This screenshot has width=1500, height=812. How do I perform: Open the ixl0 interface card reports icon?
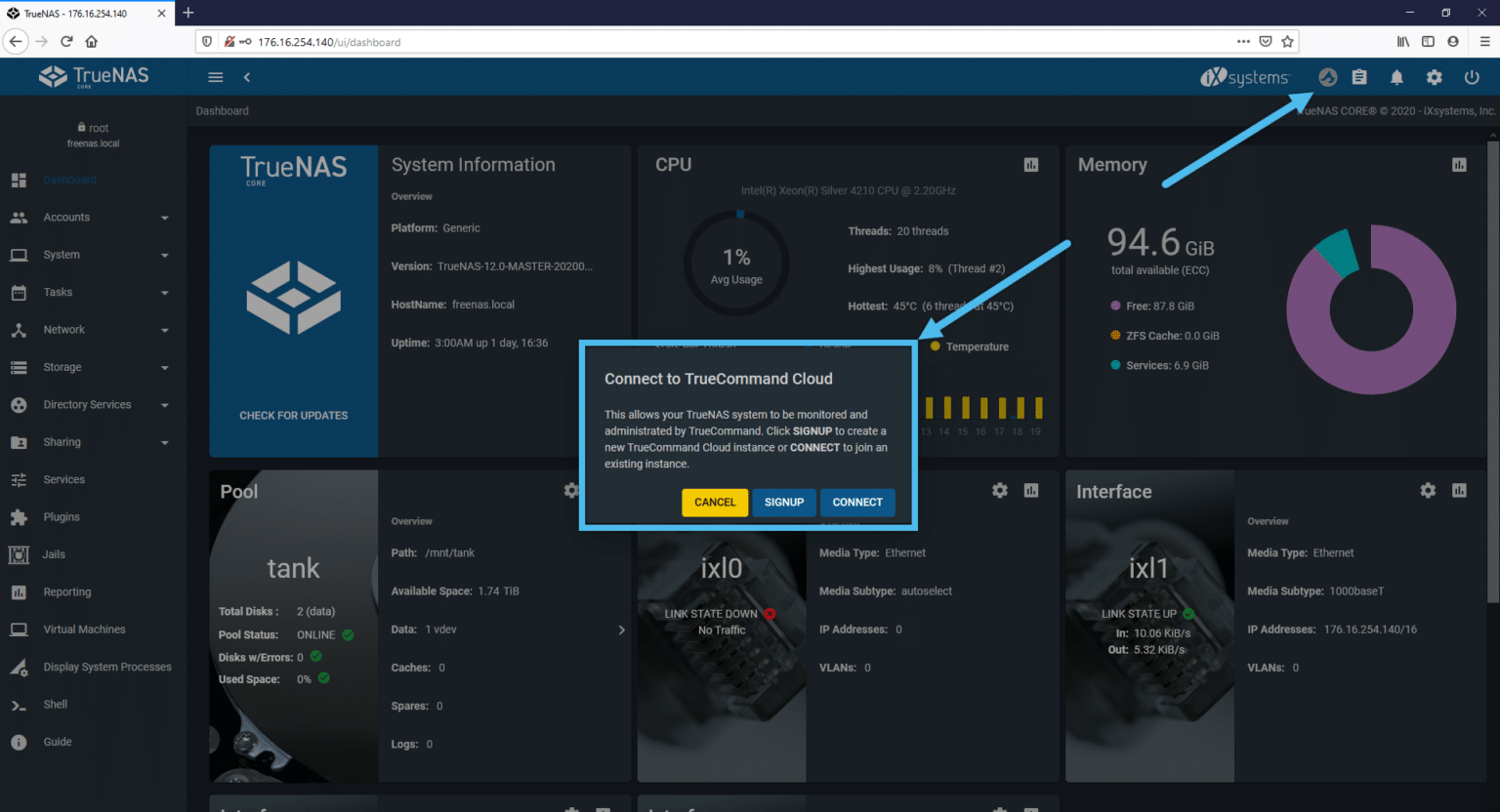(x=1031, y=490)
